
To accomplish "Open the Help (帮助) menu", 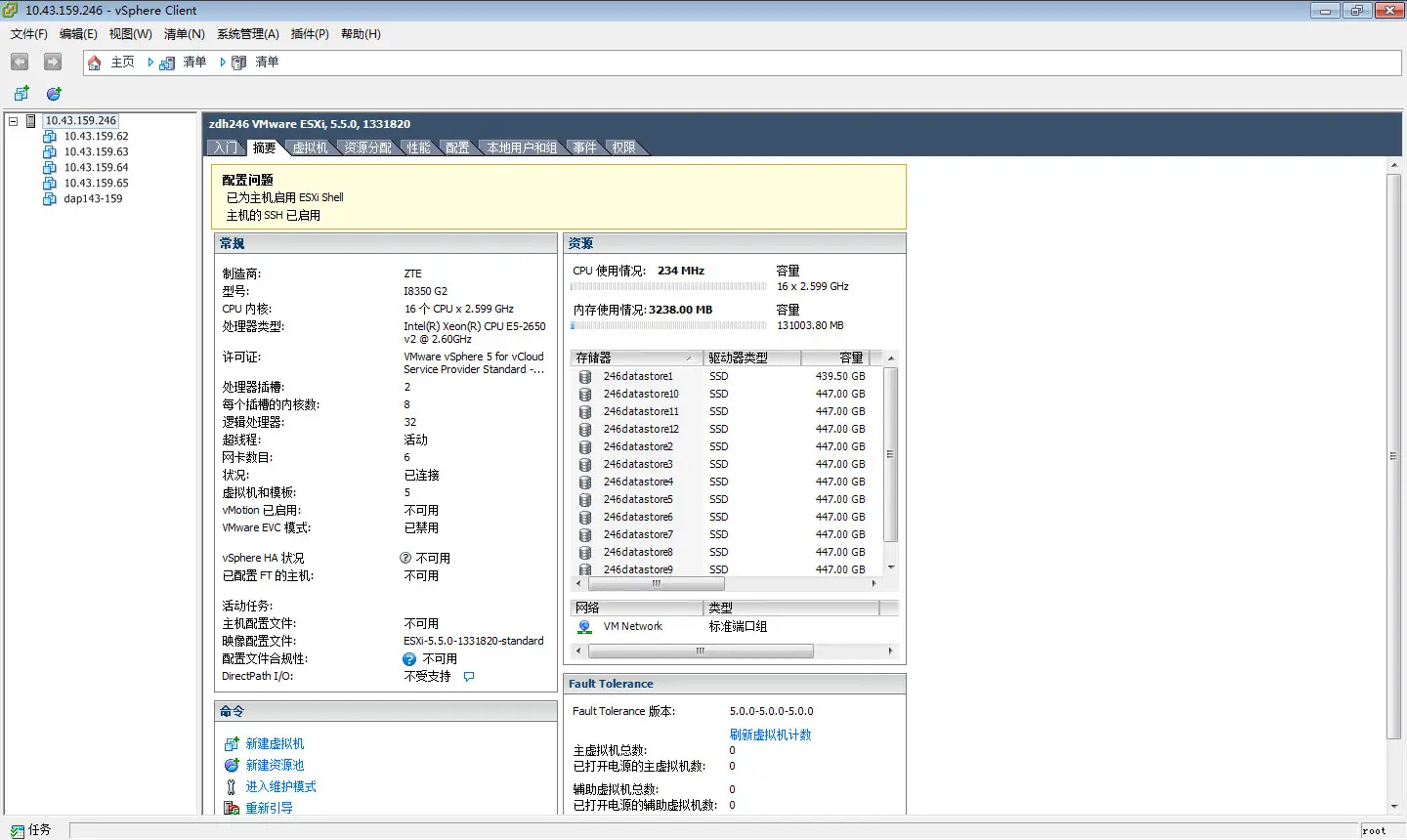I will pyautogui.click(x=361, y=34).
